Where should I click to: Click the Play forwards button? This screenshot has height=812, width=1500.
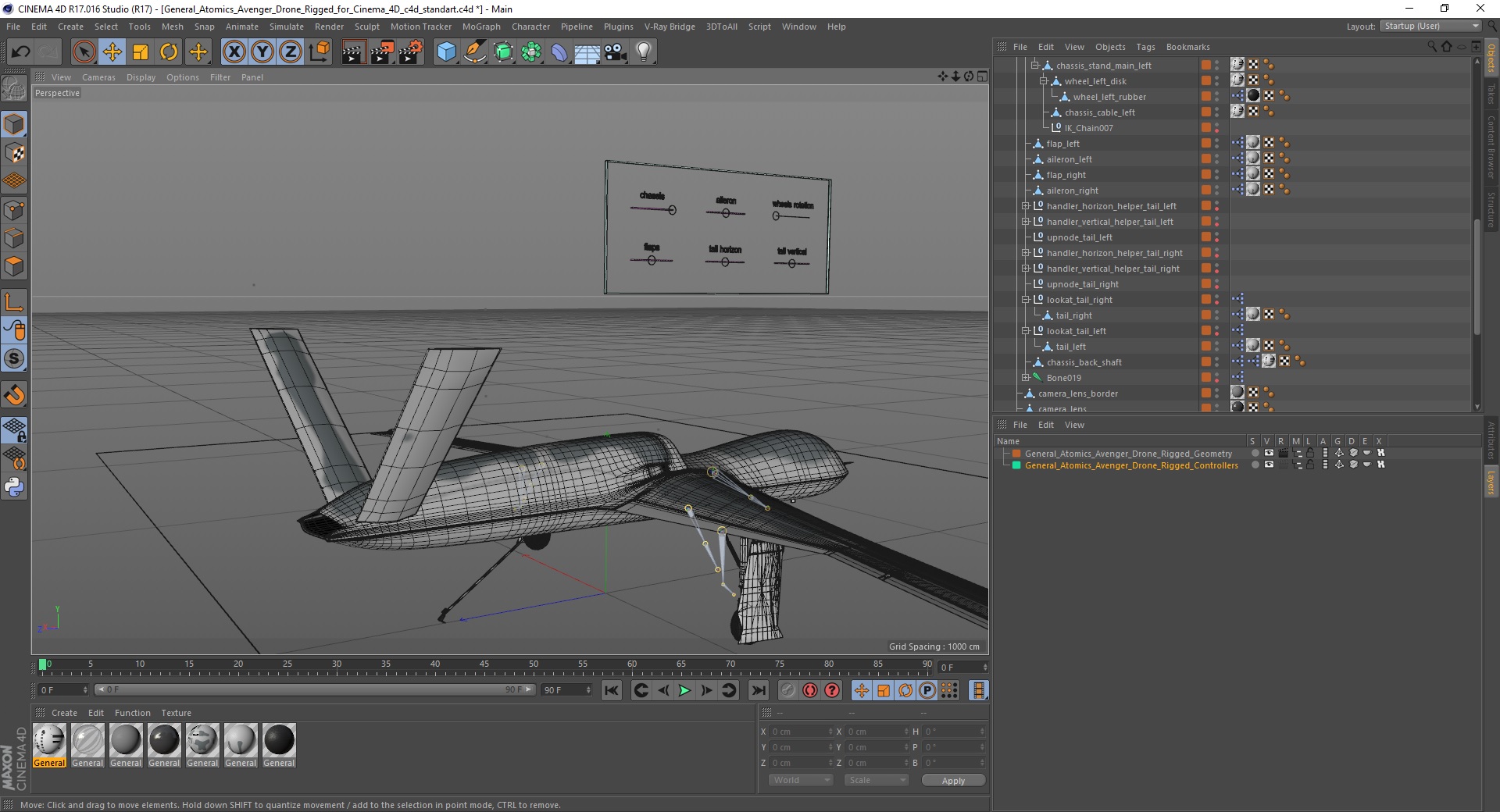point(684,690)
